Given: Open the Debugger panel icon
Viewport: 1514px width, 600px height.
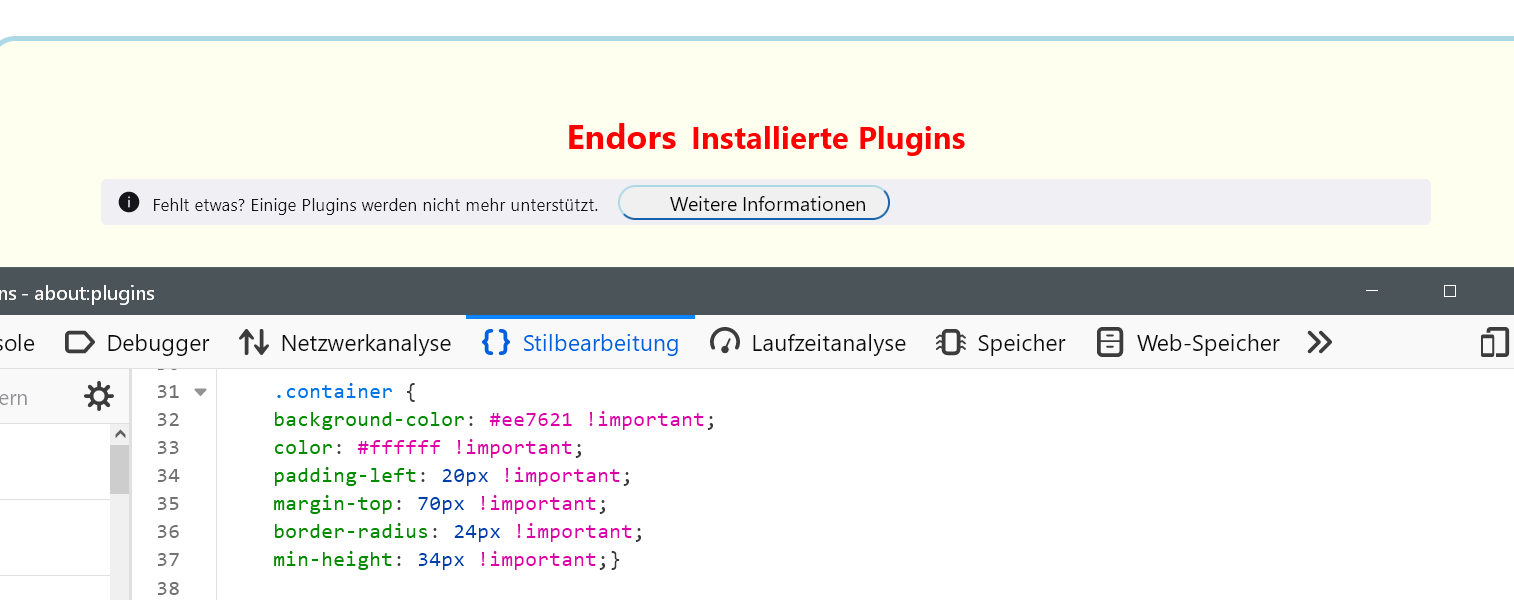Looking at the screenshot, I should pyautogui.click(x=79, y=343).
